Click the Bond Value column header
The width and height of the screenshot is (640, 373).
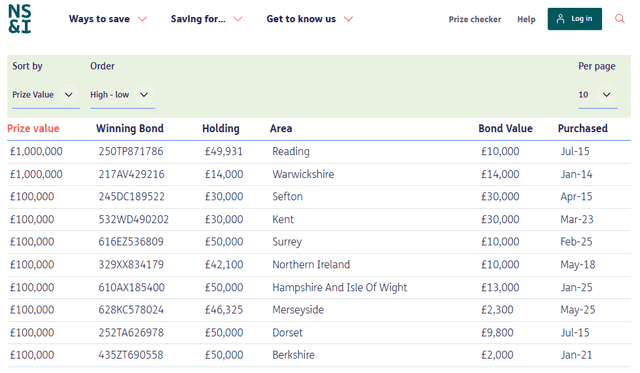point(505,129)
